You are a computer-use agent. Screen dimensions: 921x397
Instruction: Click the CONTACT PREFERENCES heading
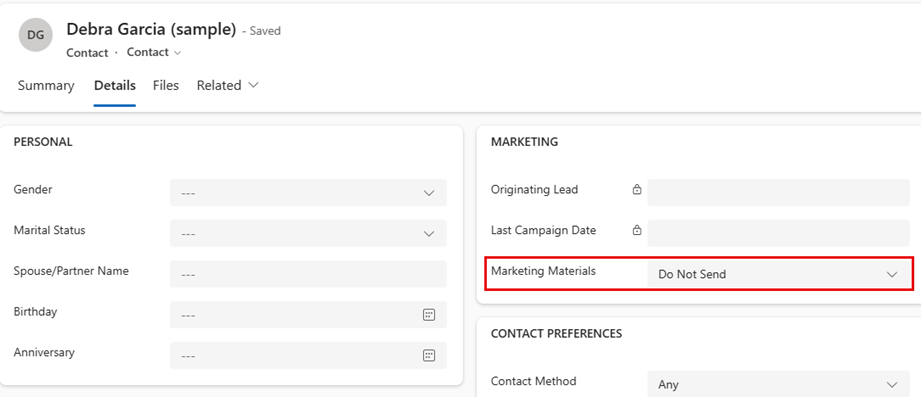click(556, 334)
